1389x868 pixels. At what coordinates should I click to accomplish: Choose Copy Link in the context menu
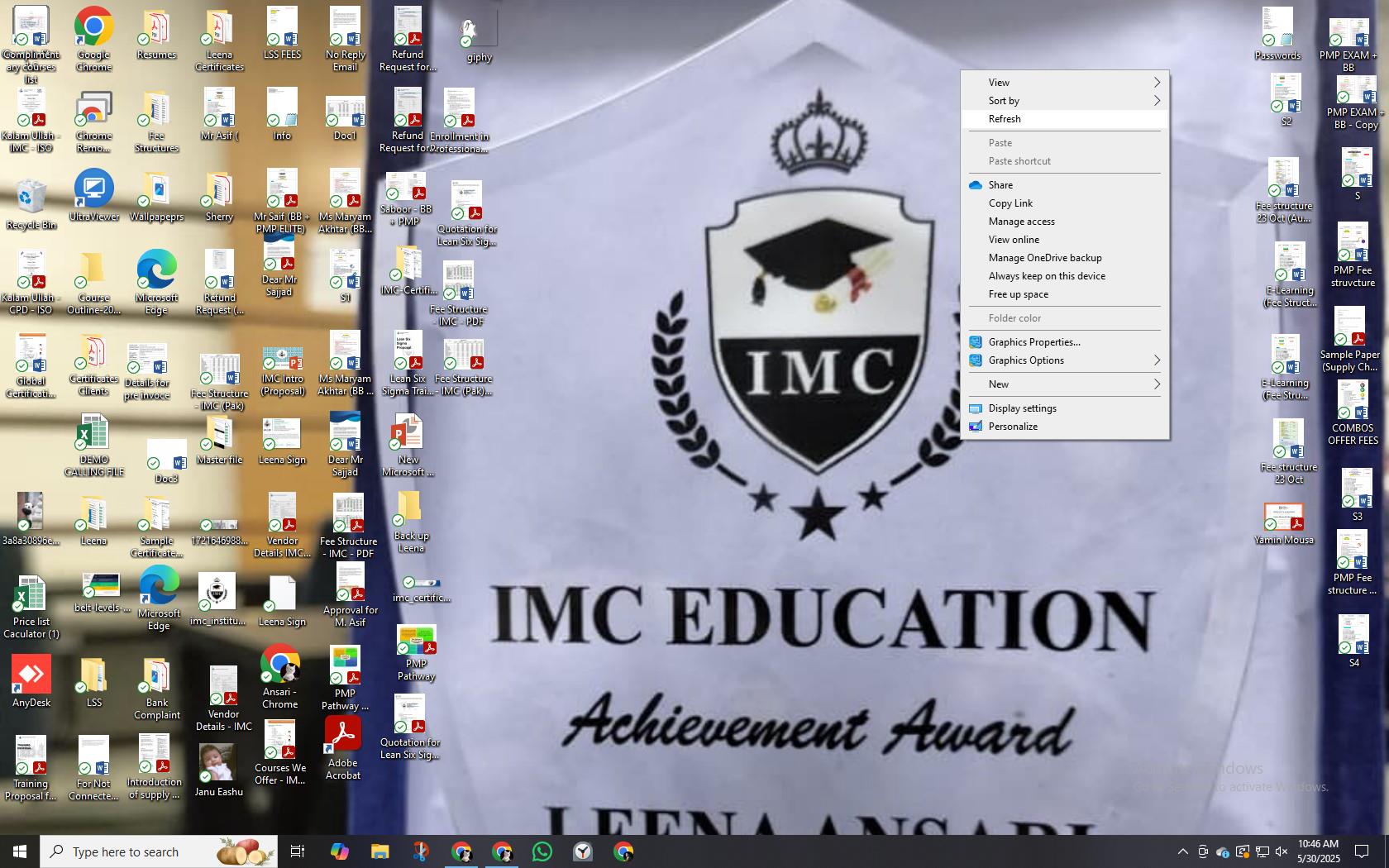click(x=1065, y=203)
